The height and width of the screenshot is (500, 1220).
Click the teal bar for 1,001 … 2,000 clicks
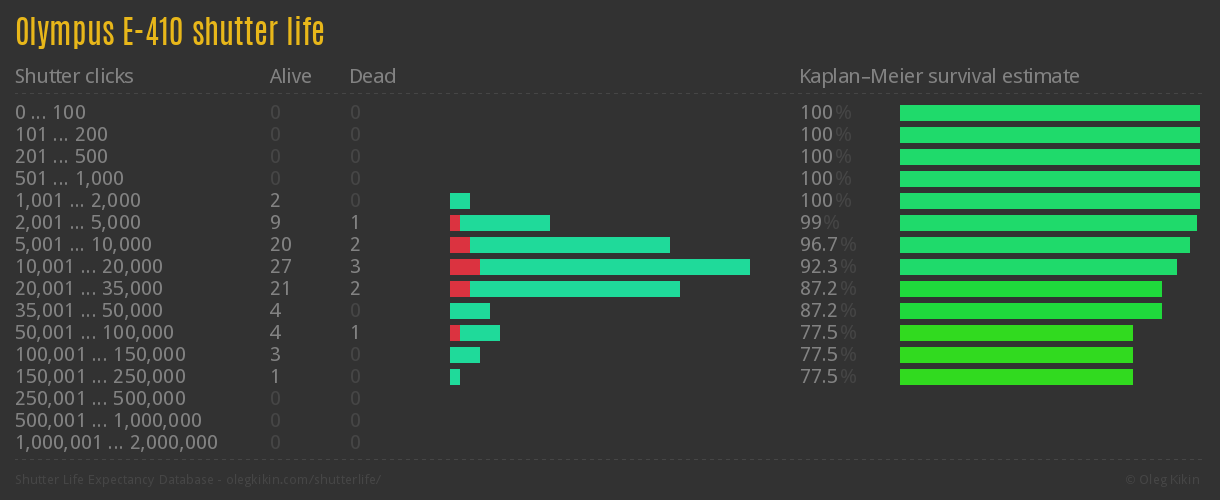[460, 201]
